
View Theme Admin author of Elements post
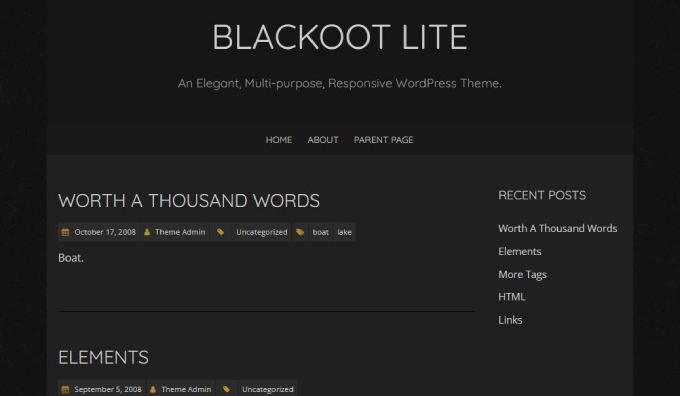click(186, 389)
